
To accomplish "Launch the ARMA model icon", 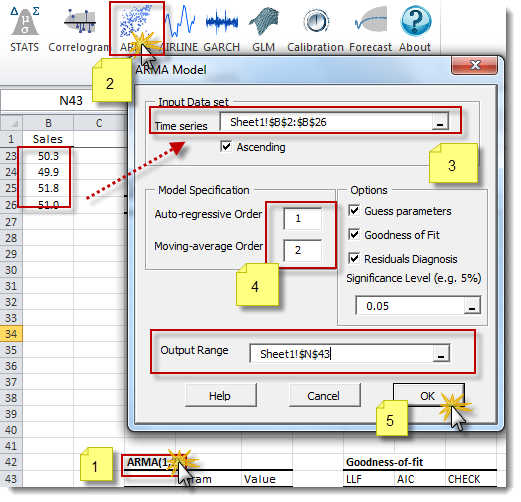I will click(137, 29).
